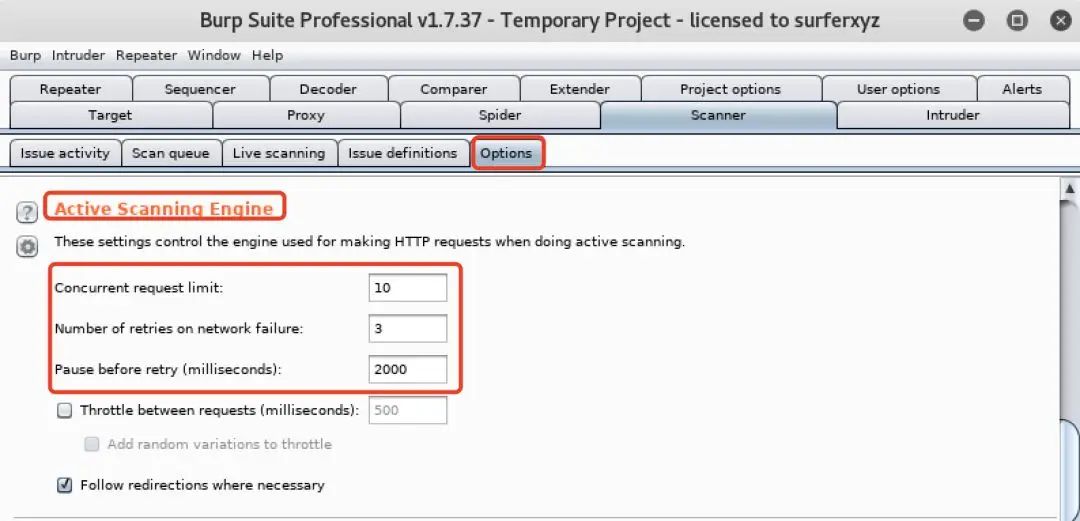Open the Intruder menu in menu bar
Screen dimensions: 1080x521
click(79, 55)
